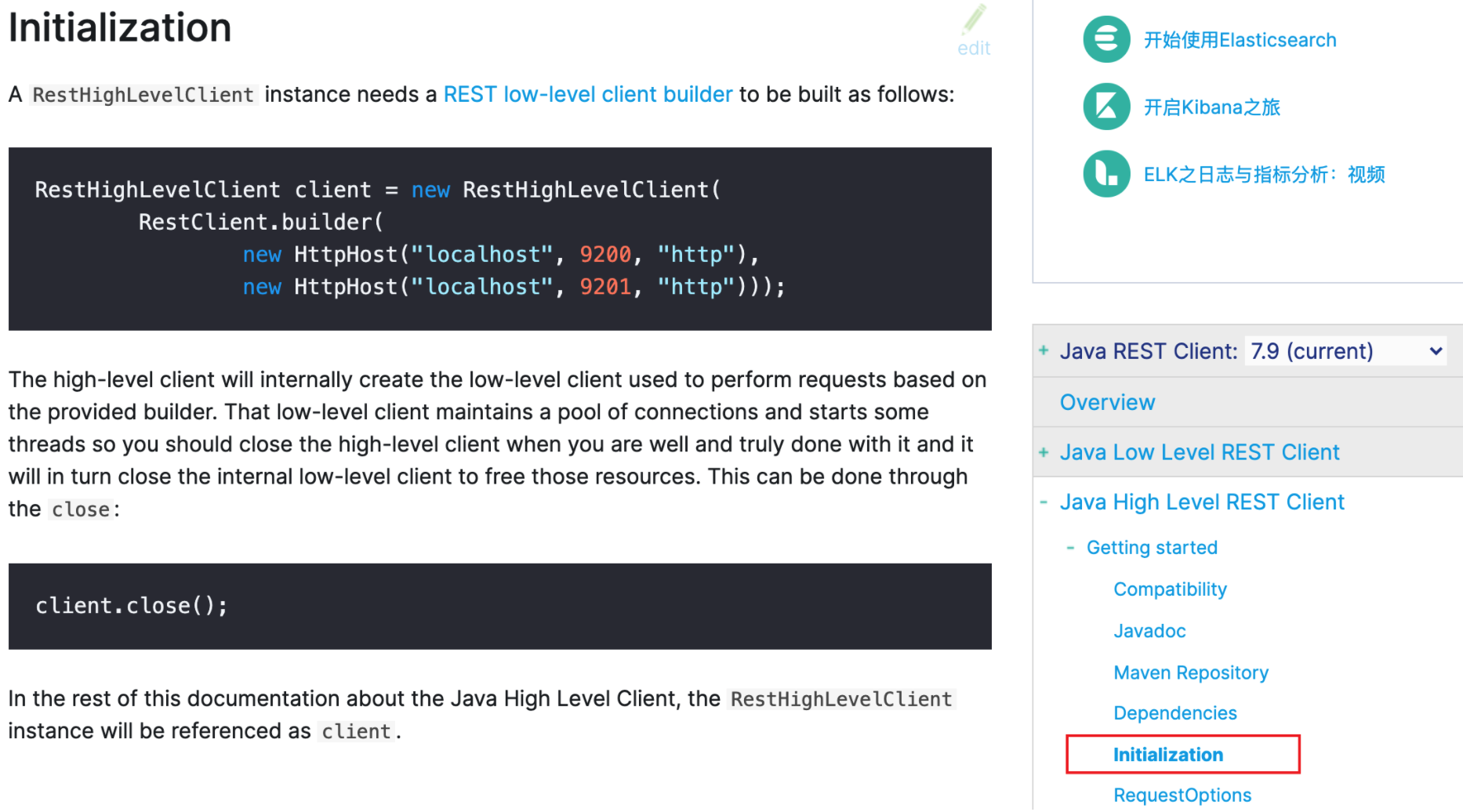Viewport: 1463px width, 812px height.
Task: Navigate to the Javadoc page
Action: tap(1149, 631)
